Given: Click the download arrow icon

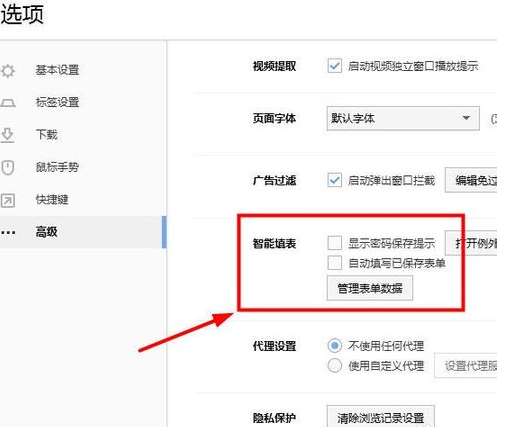Looking at the screenshot, I should (x=7, y=135).
